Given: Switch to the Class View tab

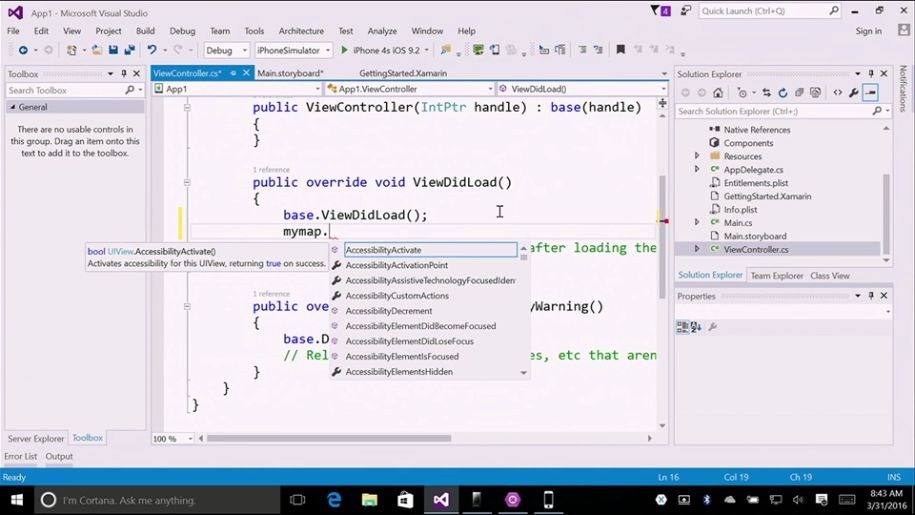Looking at the screenshot, I should tap(830, 275).
